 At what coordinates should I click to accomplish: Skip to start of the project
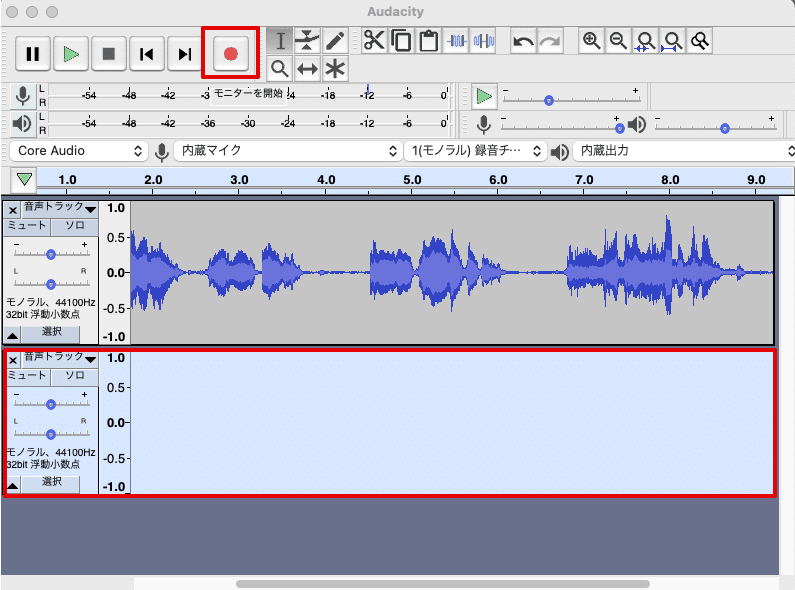click(147, 54)
